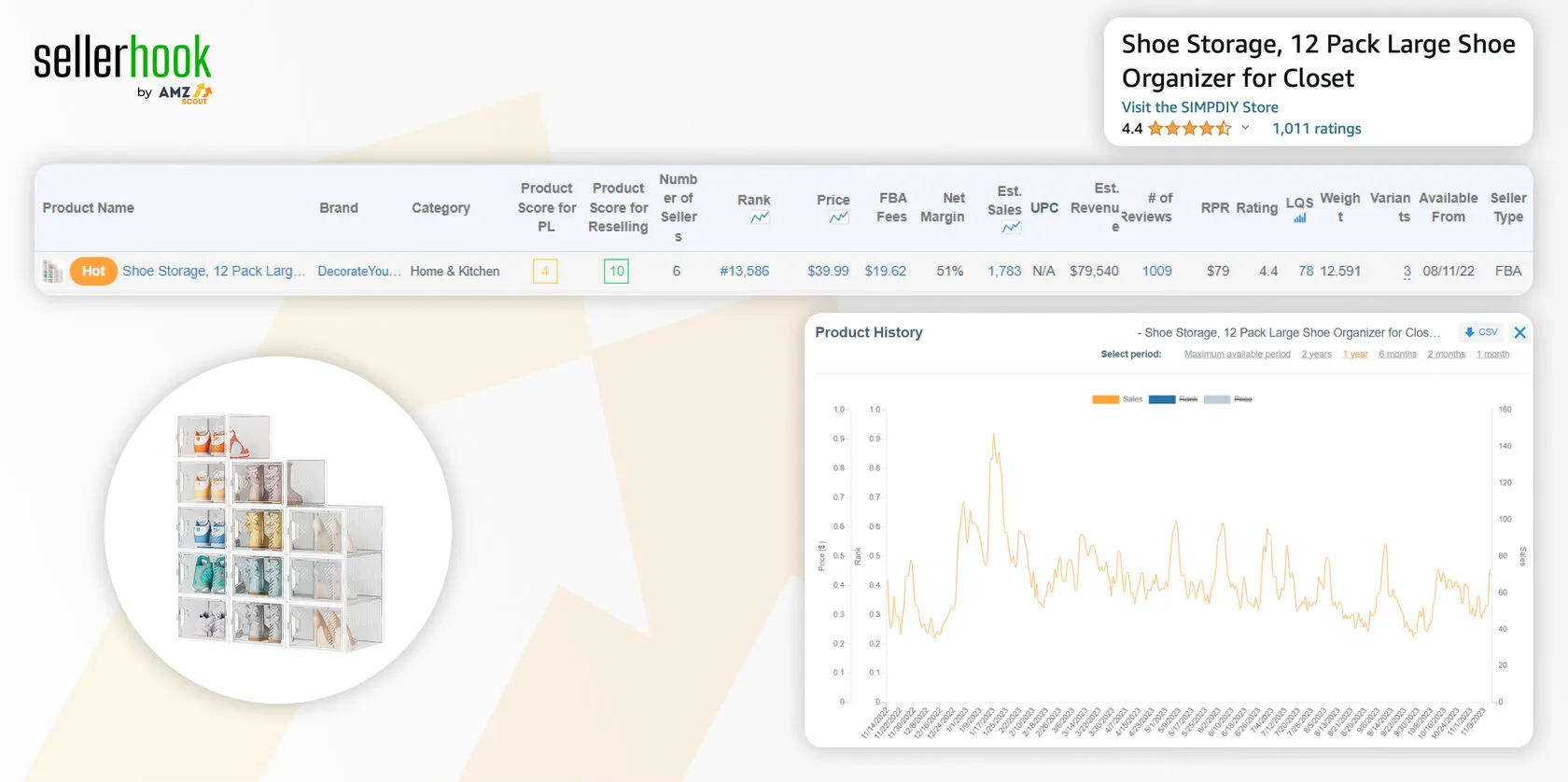
Task: Click the orange Sales legend swatch
Action: tap(1105, 399)
